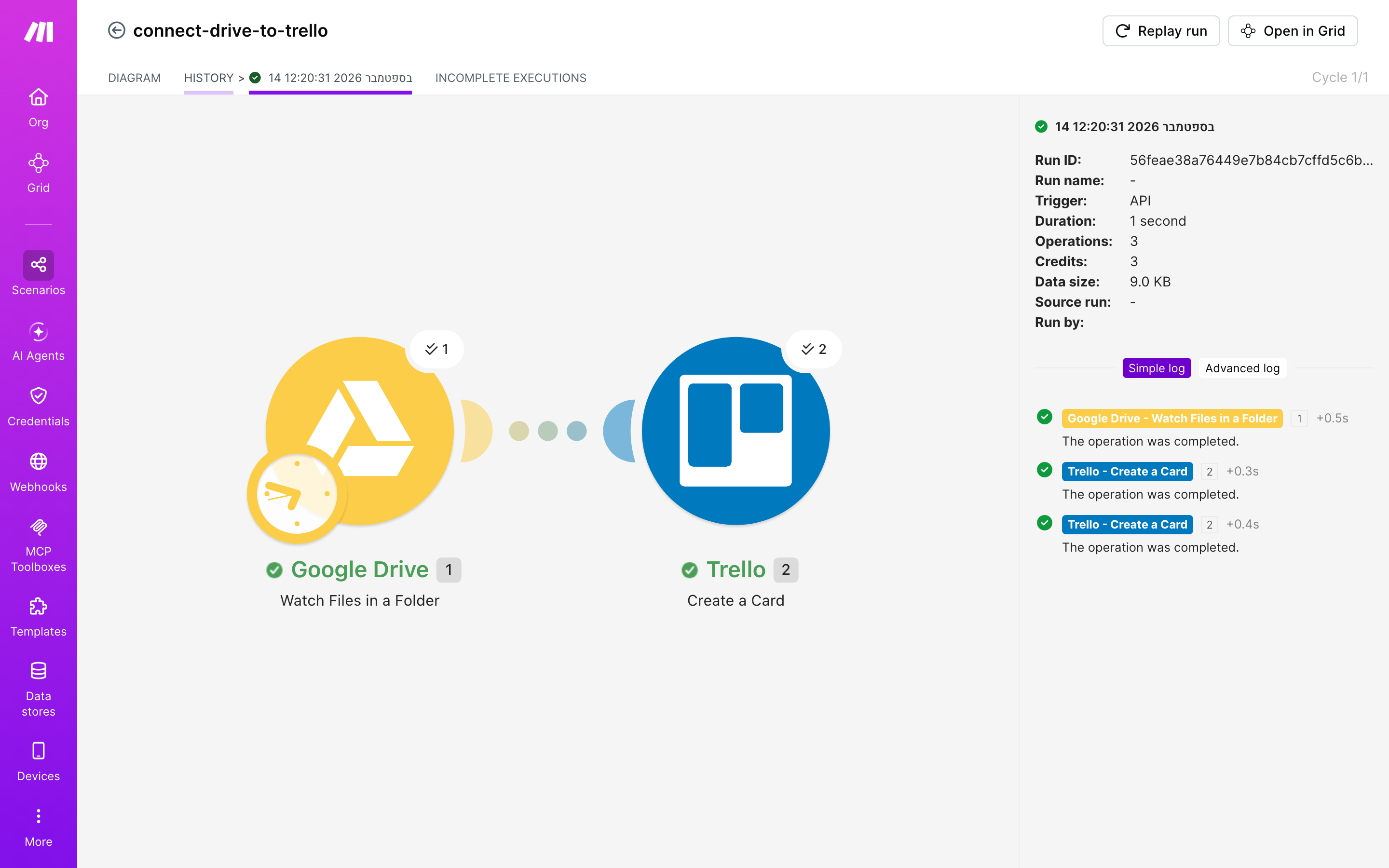
Task: Switch to the DIAGRAM tab
Action: click(134, 78)
